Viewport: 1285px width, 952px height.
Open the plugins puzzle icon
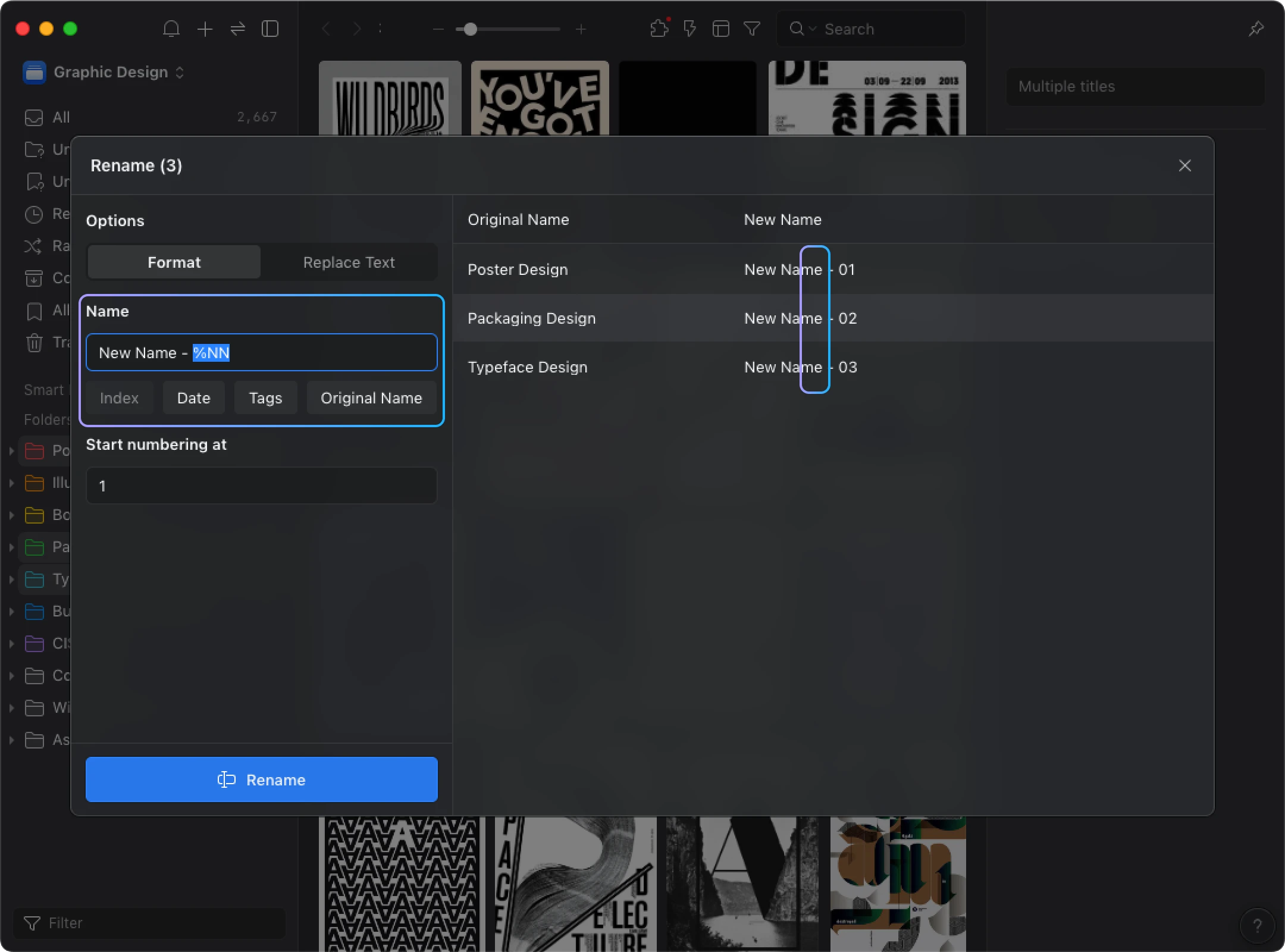click(x=659, y=28)
